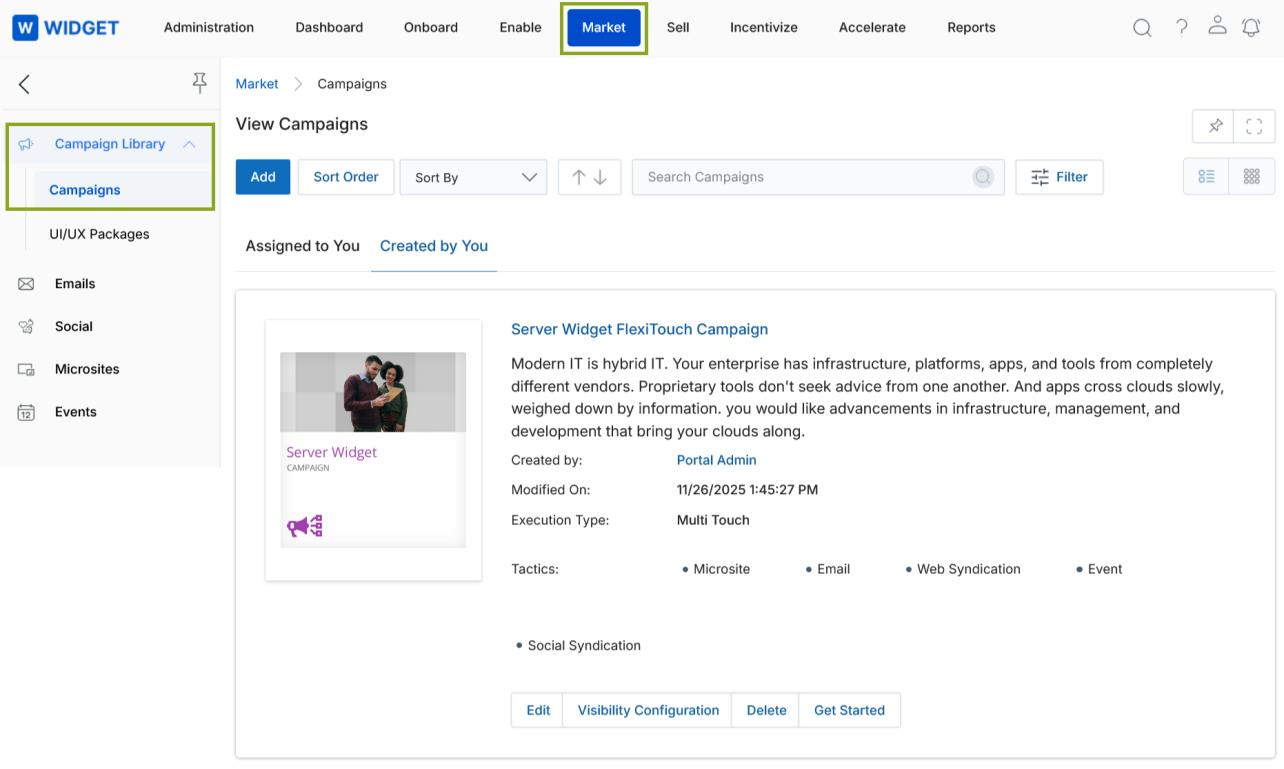Screen dimensions: 1284x769
Task: Open the Filter button
Action: [x=1059, y=177]
